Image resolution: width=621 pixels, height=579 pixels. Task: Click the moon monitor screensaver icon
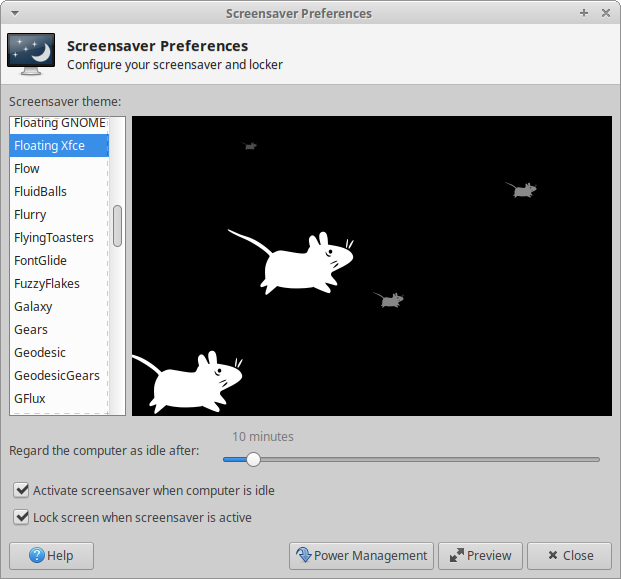point(31,54)
